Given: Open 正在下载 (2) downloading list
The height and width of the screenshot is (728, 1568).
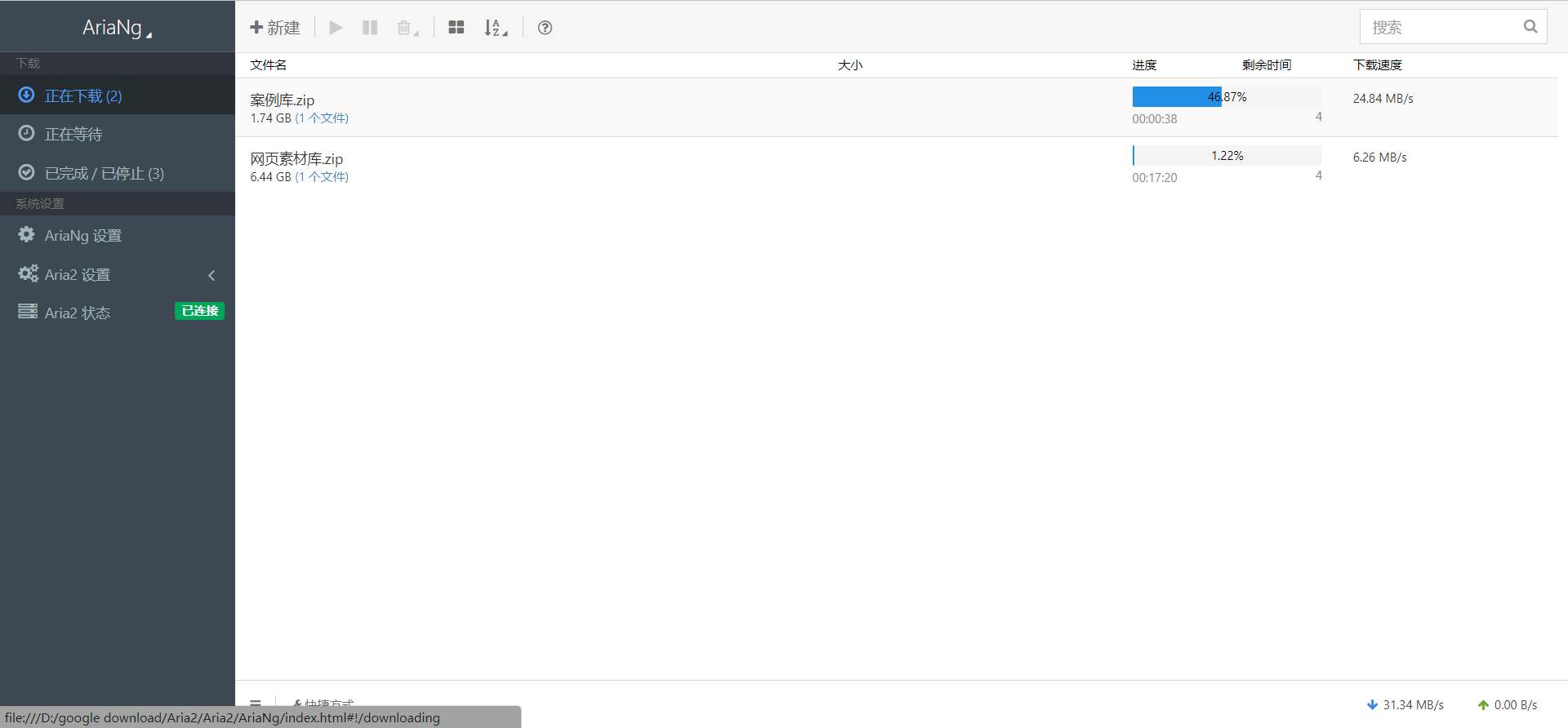Looking at the screenshot, I should 118,95.
